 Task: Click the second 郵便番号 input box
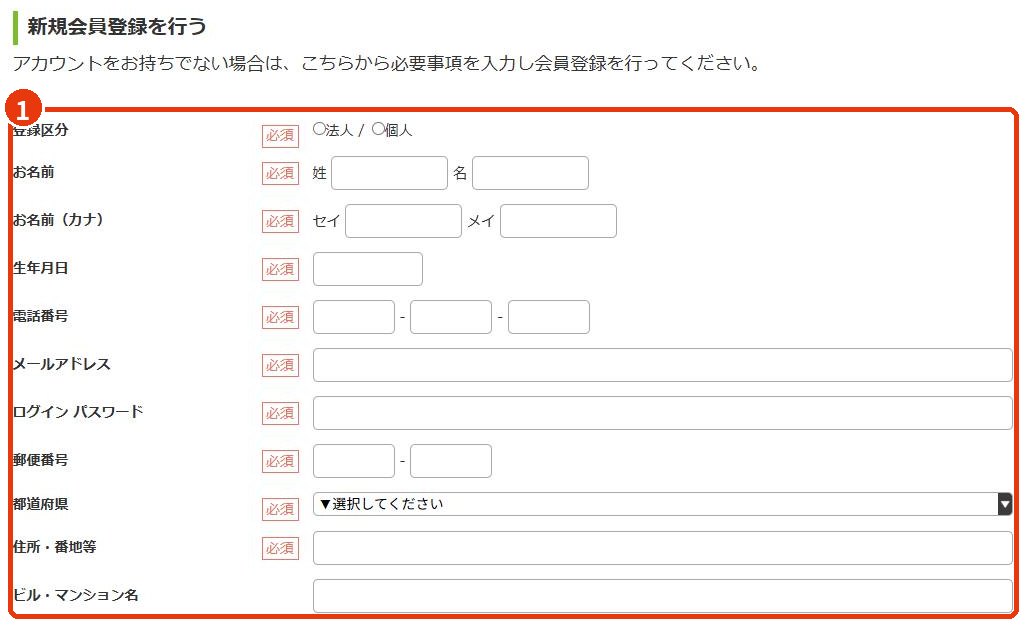point(451,461)
